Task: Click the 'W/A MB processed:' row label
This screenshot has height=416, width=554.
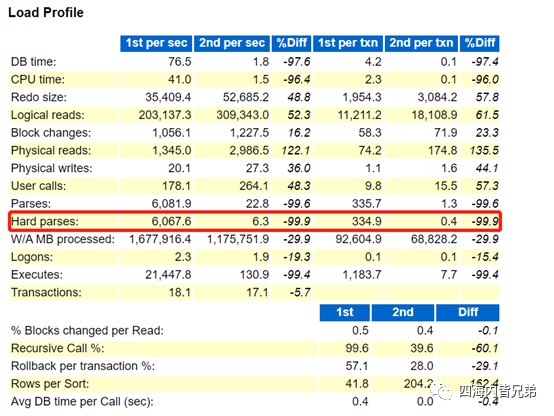Action: 63,239
